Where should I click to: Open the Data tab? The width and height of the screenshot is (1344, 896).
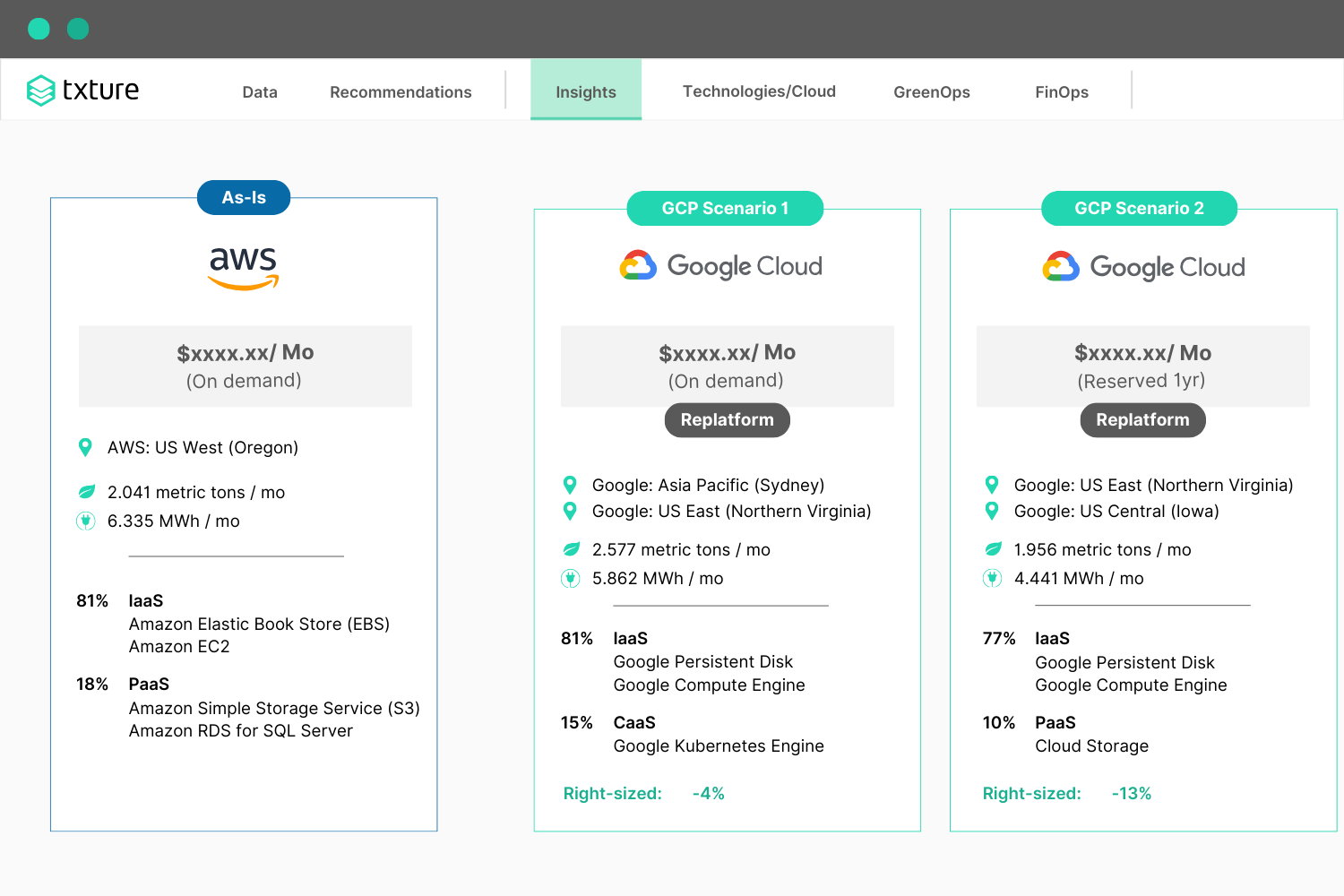(x=260, y=92)
